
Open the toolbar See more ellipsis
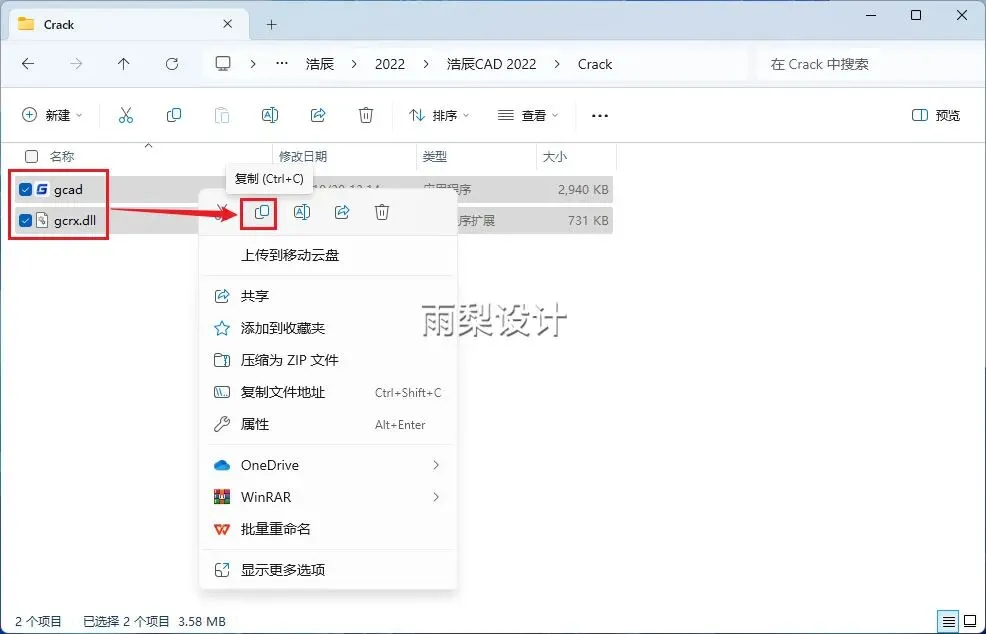pos(600,116)
